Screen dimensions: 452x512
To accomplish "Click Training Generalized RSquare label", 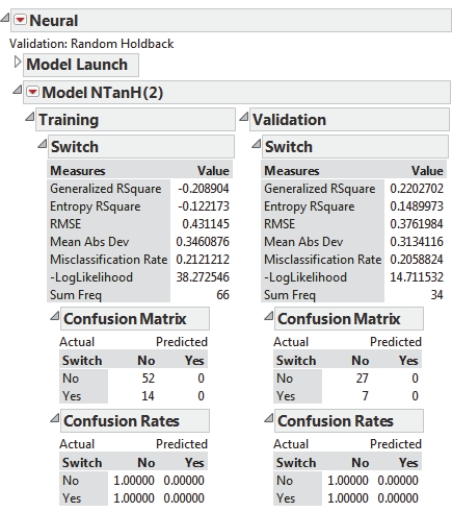I will [x=106, y=189].
